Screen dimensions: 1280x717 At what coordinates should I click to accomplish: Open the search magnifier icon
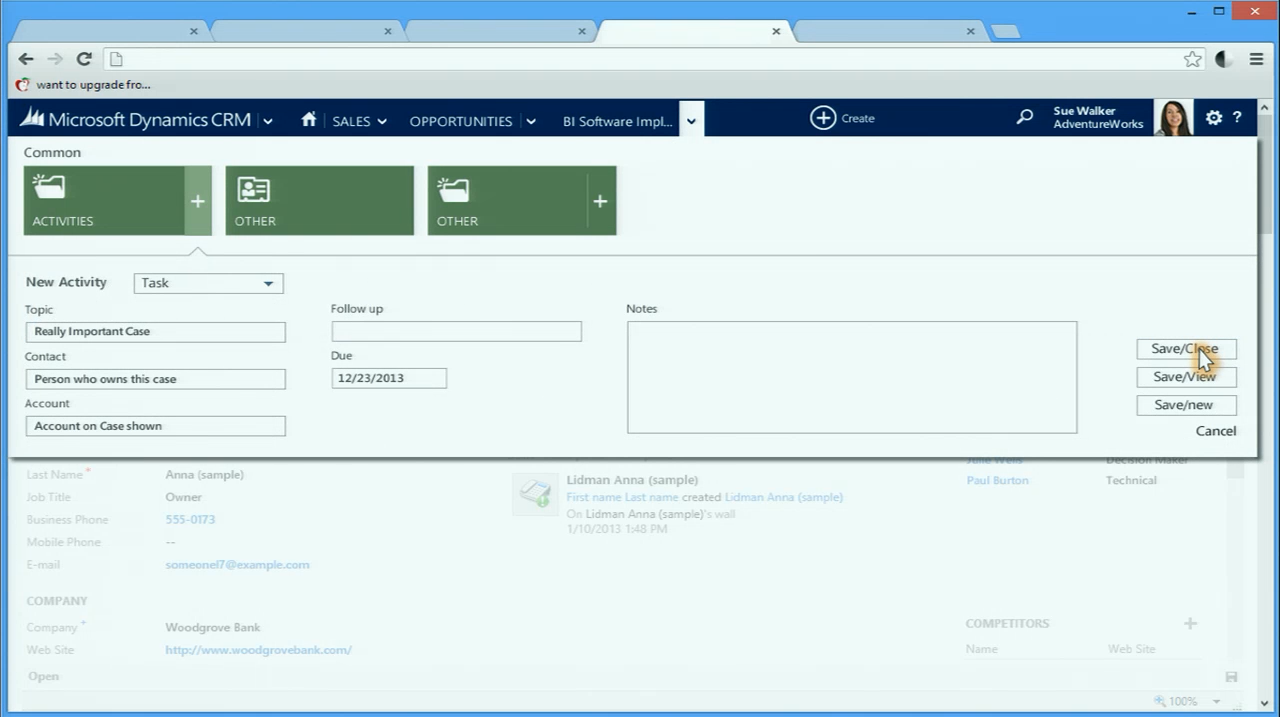coord(1024,118)
